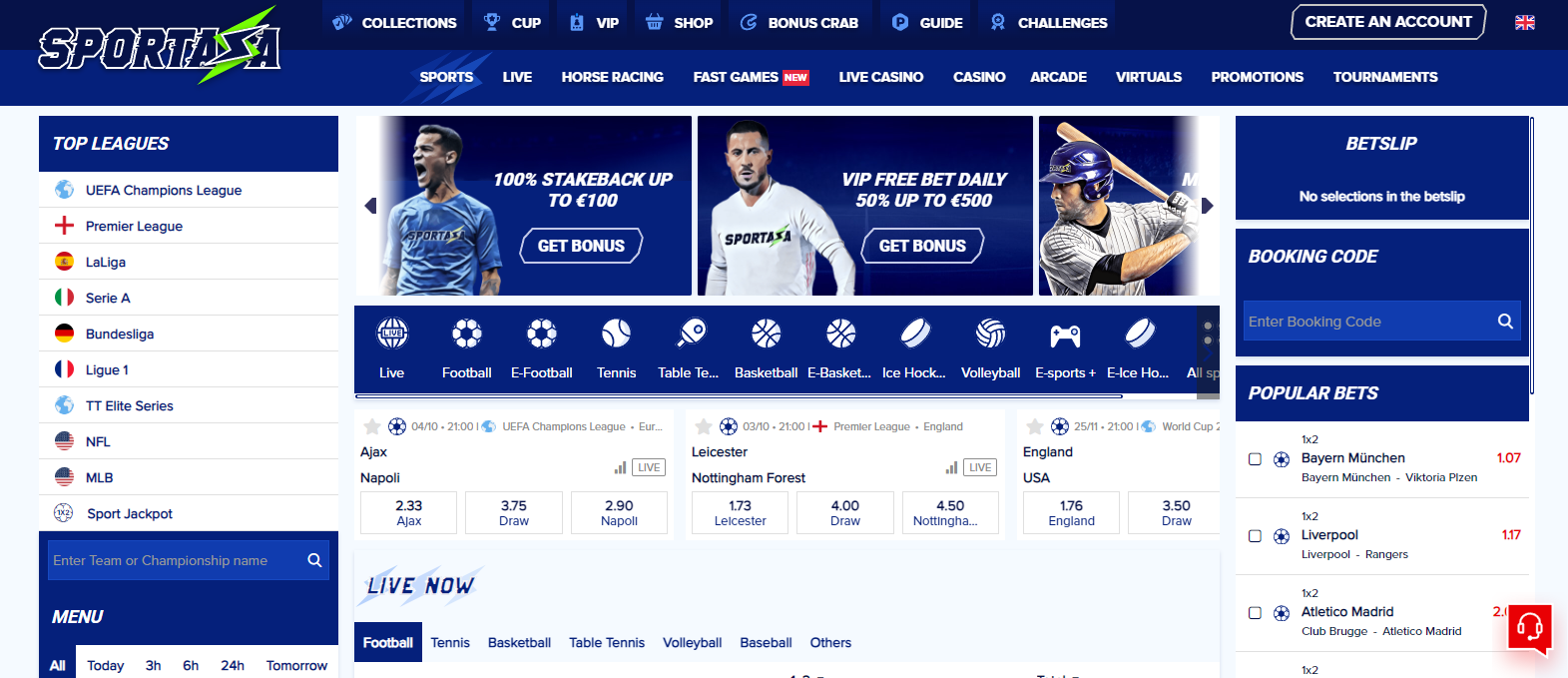This screenshot has width=1568, height=678.
Task: Switch to the Tennis live tab
Action: [450, 643]
